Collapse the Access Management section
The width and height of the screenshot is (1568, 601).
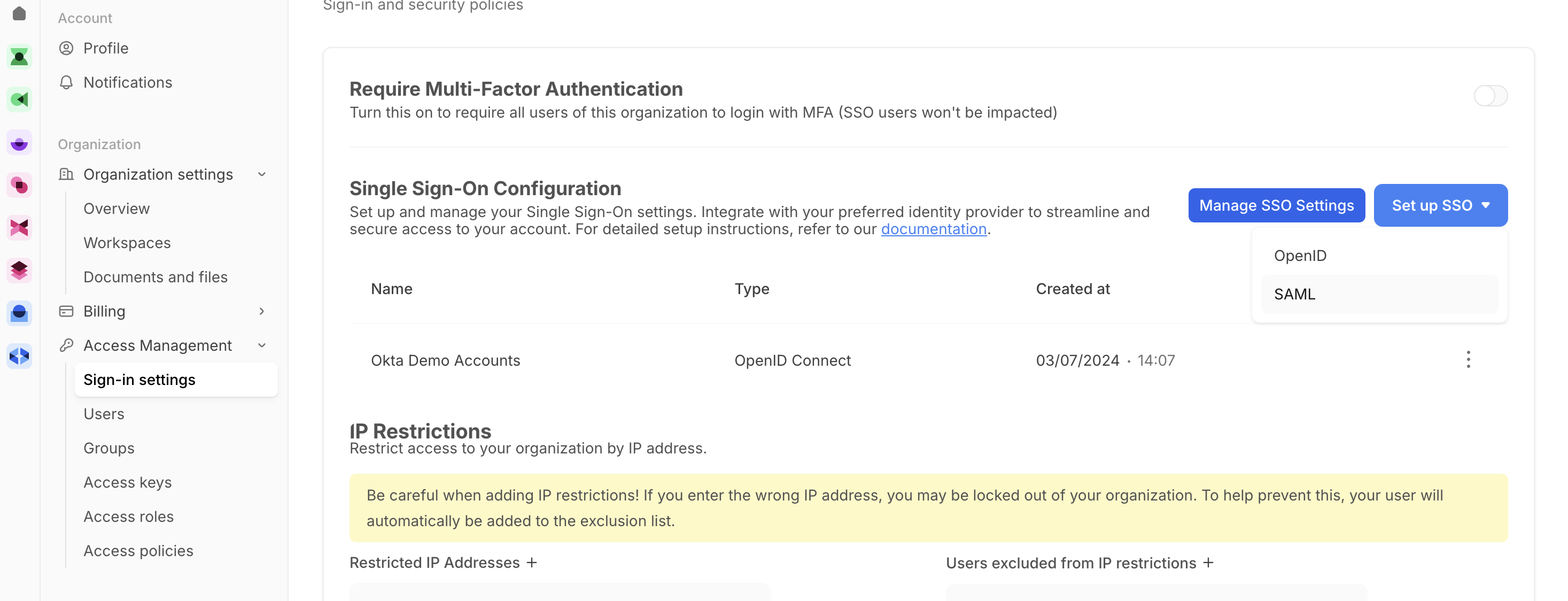262,345
